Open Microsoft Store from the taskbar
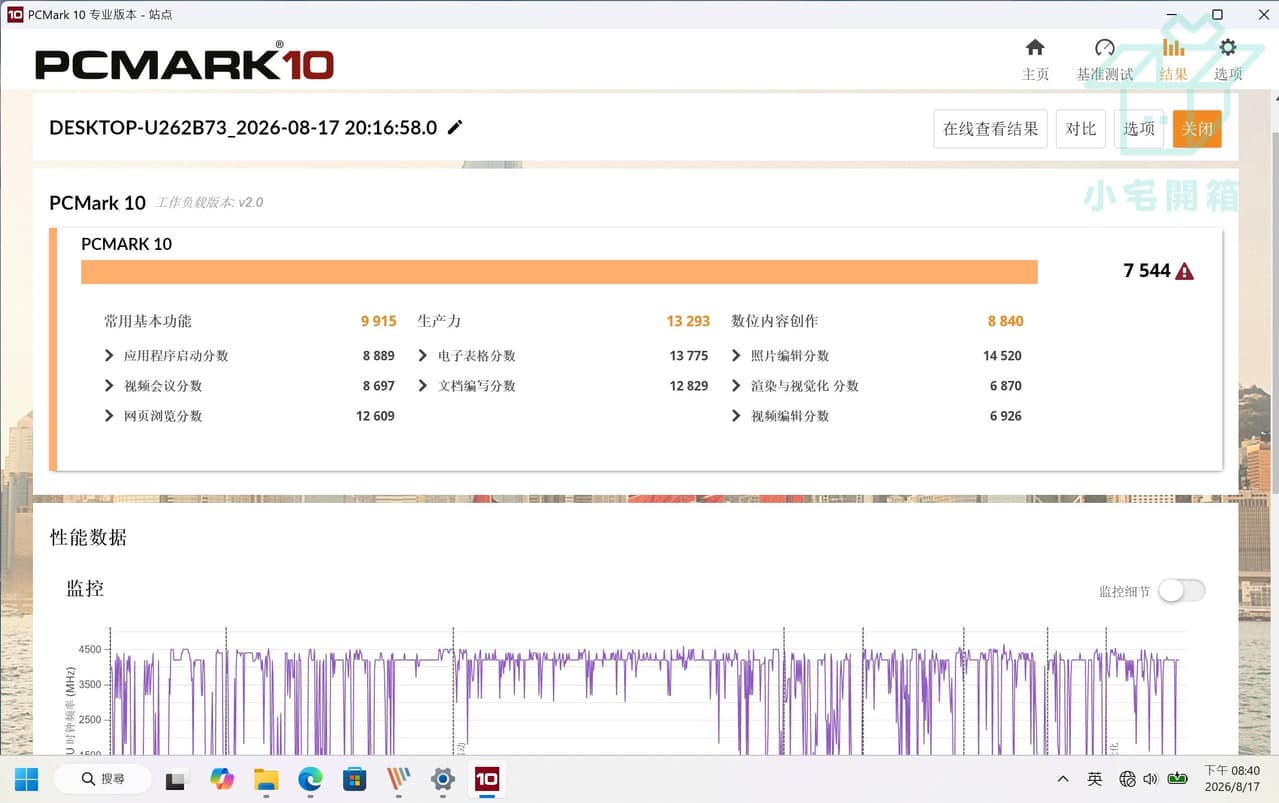1279x803 pixels. 354,779
